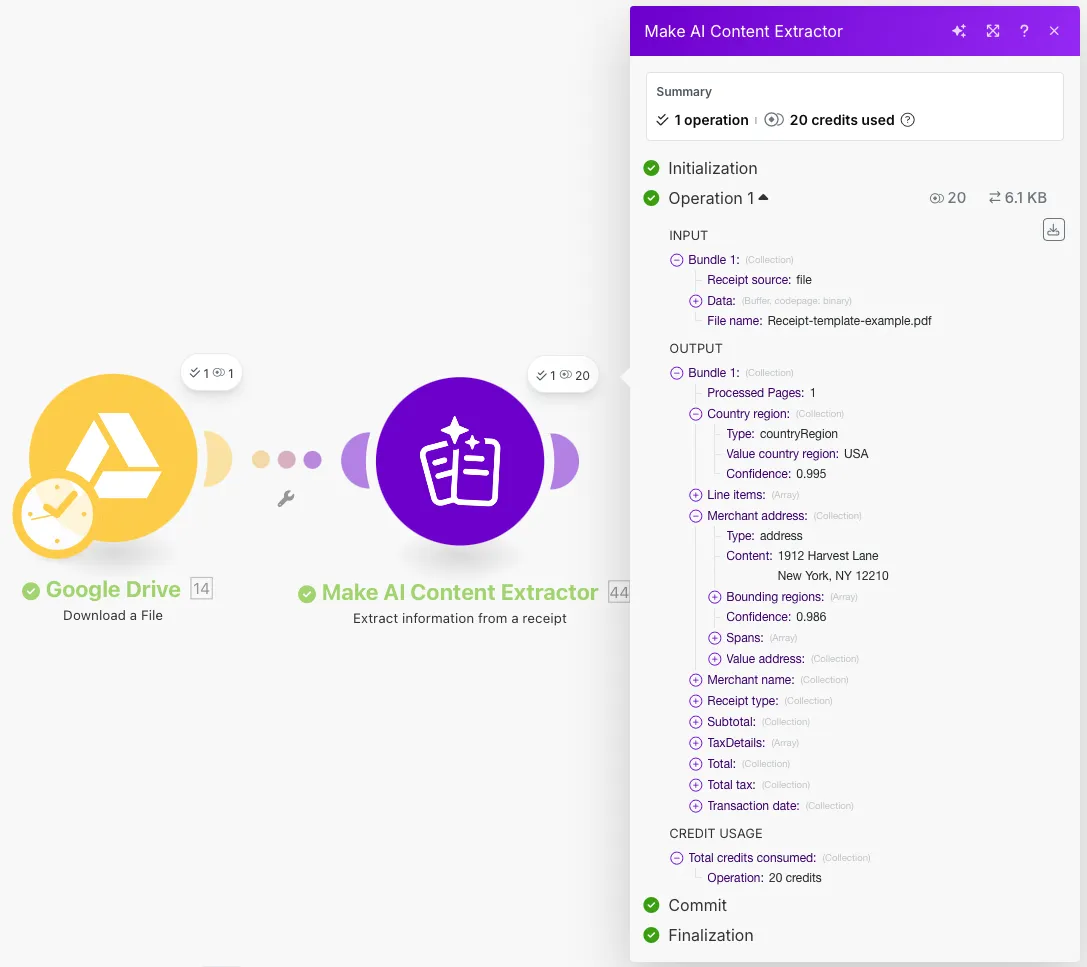Screen dimensions: 1087x967
Task: Click the Google Drive module number 14
Action: [x=202, y=589]
